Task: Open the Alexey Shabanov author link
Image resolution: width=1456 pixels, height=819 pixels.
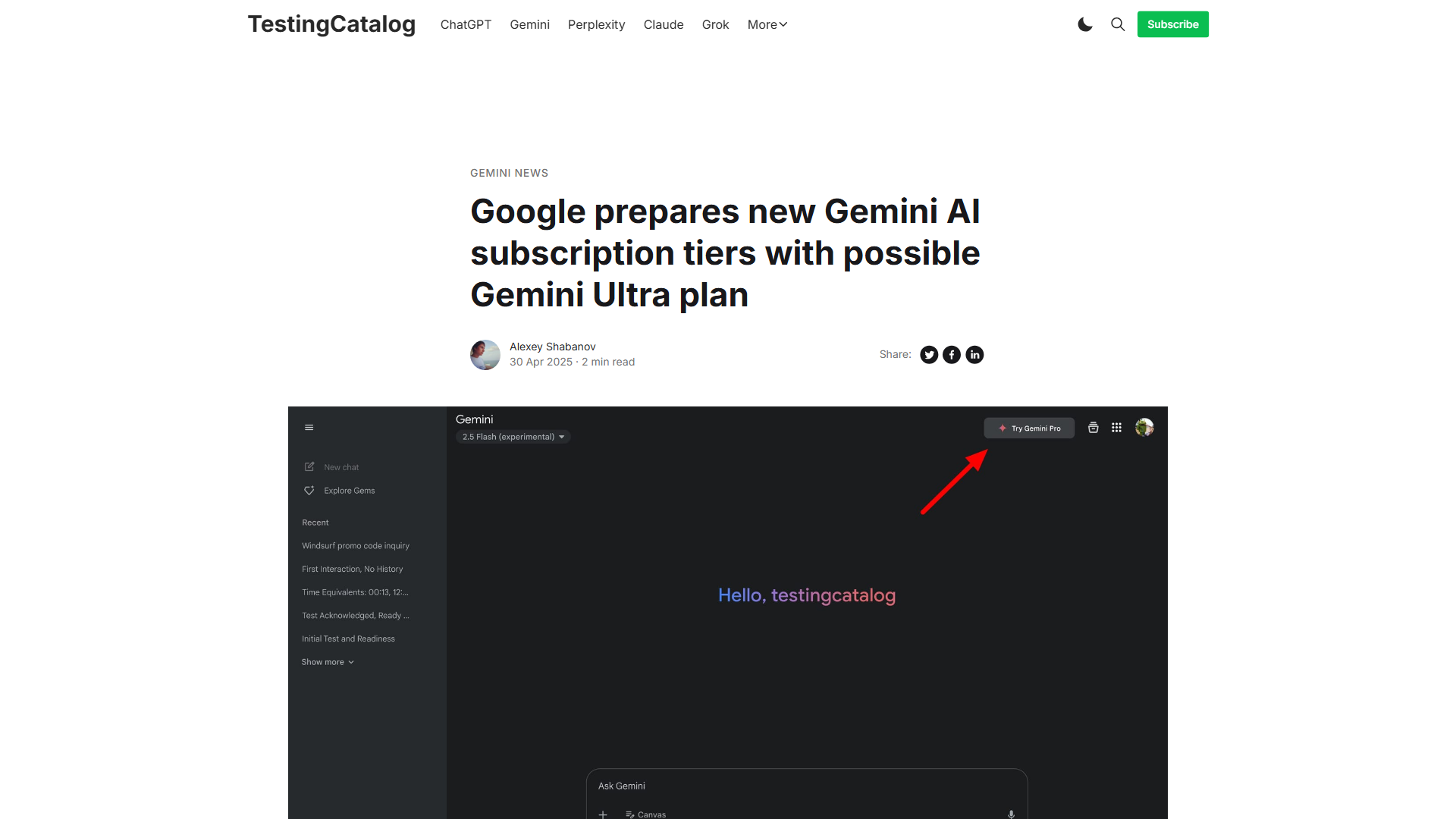Action: click(552, 347)
